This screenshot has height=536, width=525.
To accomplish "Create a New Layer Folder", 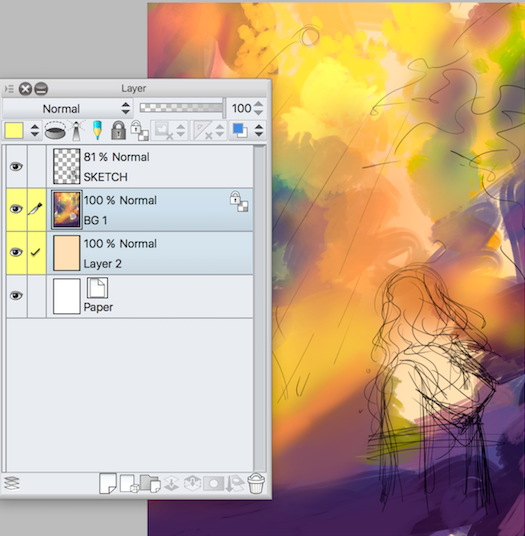I will pos(150,484).
